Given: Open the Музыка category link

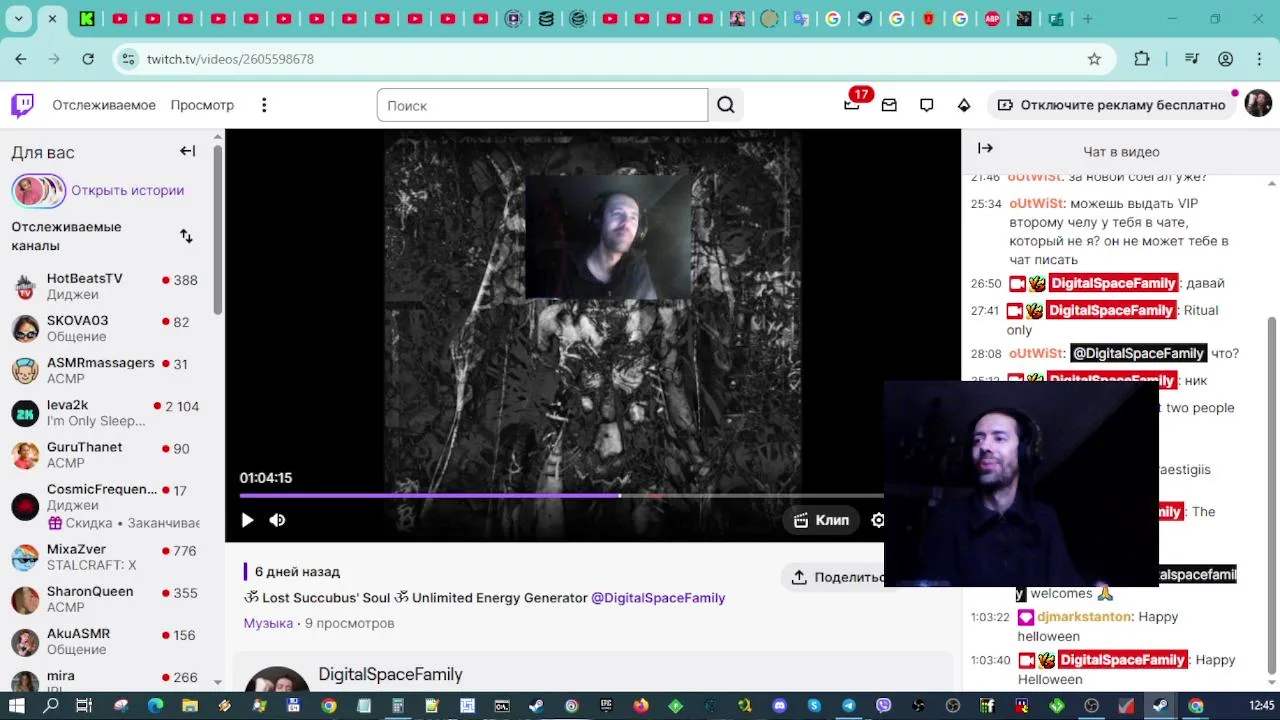Looking at the screenshot, I should 268,623.
